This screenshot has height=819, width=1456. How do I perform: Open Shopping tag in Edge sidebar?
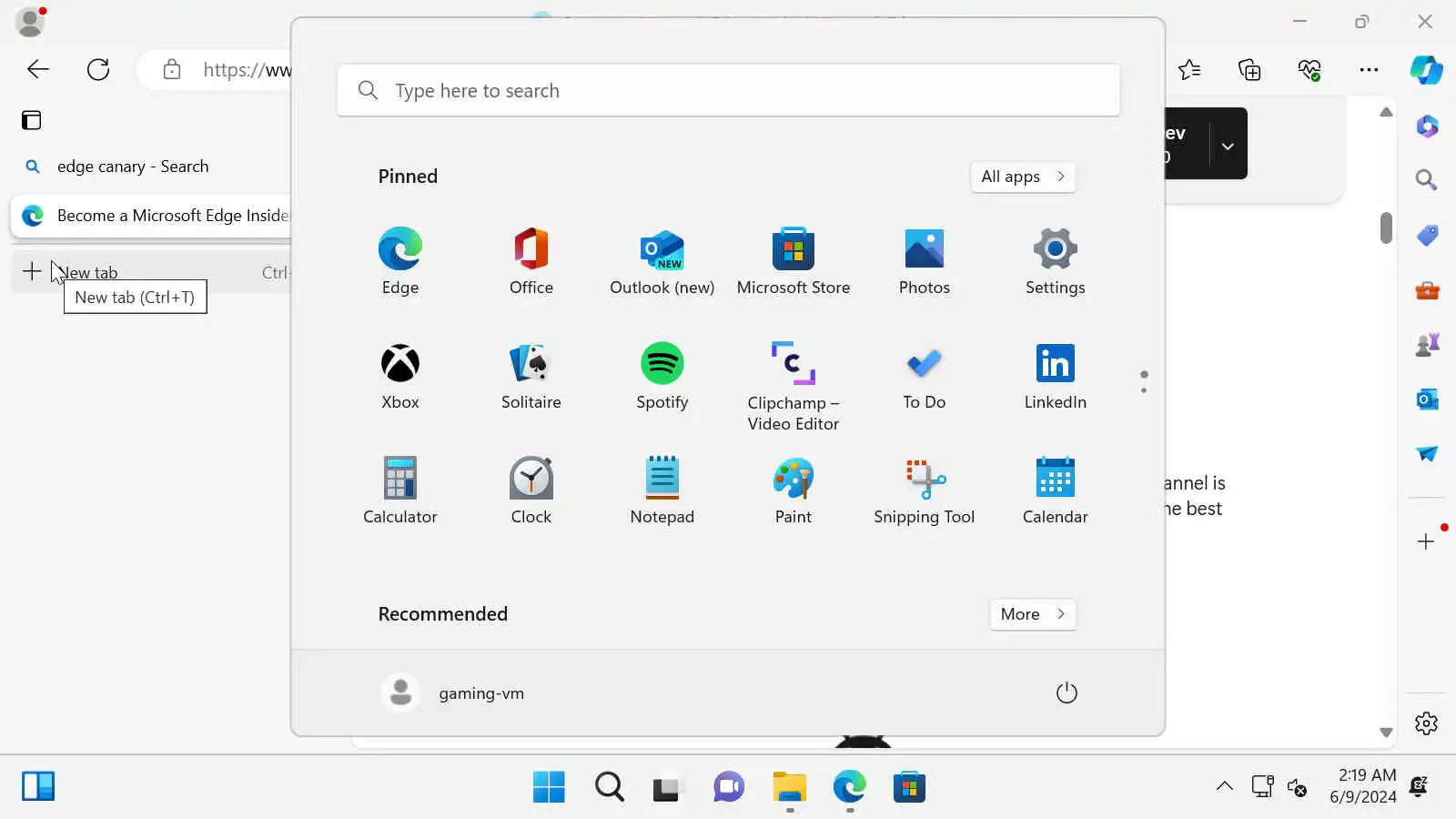[x=1427, y=236]
